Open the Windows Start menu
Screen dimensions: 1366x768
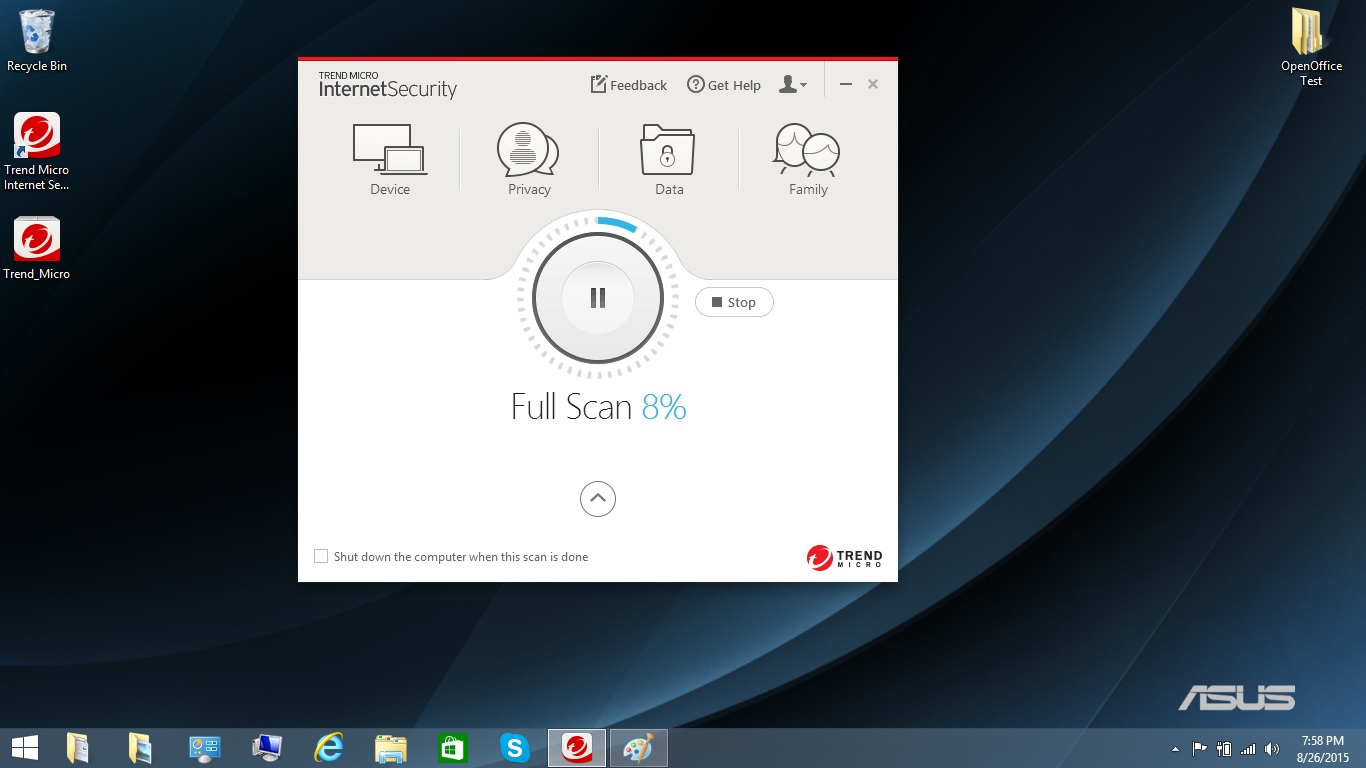pyautogui.click(x=25, y=747)
